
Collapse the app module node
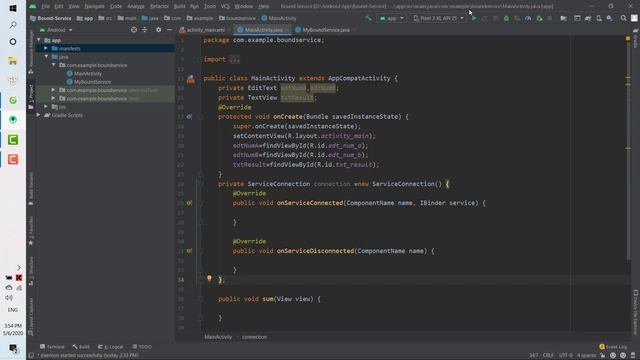39,40
